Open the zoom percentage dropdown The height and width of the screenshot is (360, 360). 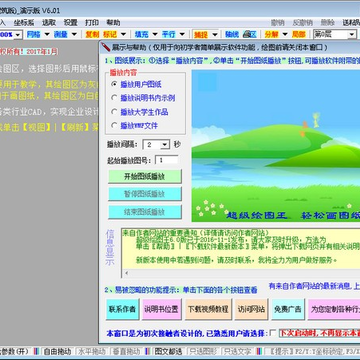pos(18,34)
